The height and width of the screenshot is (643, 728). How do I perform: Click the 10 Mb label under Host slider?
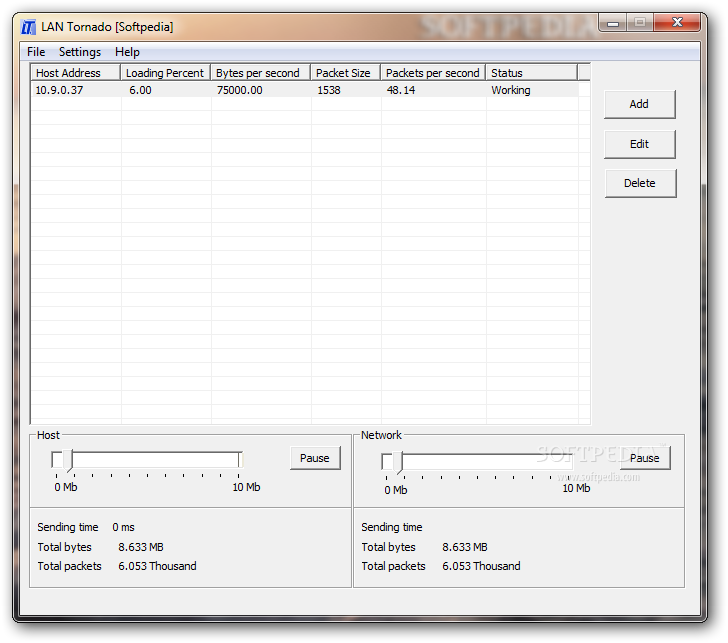247,487
